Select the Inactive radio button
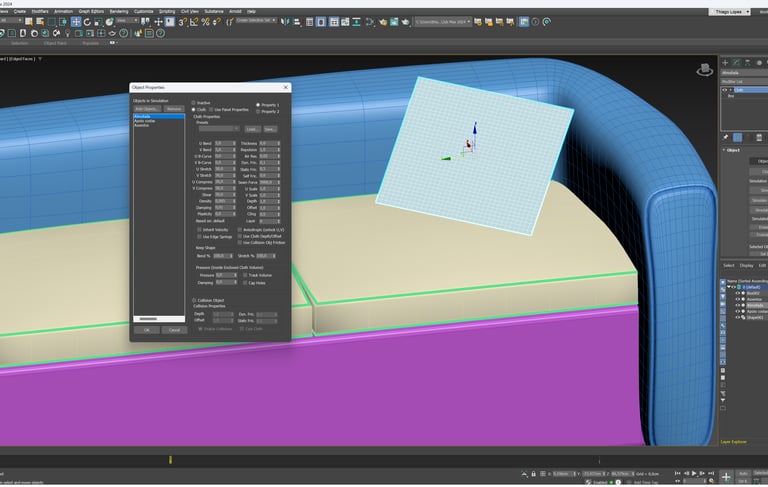 [x=193, y=103]
